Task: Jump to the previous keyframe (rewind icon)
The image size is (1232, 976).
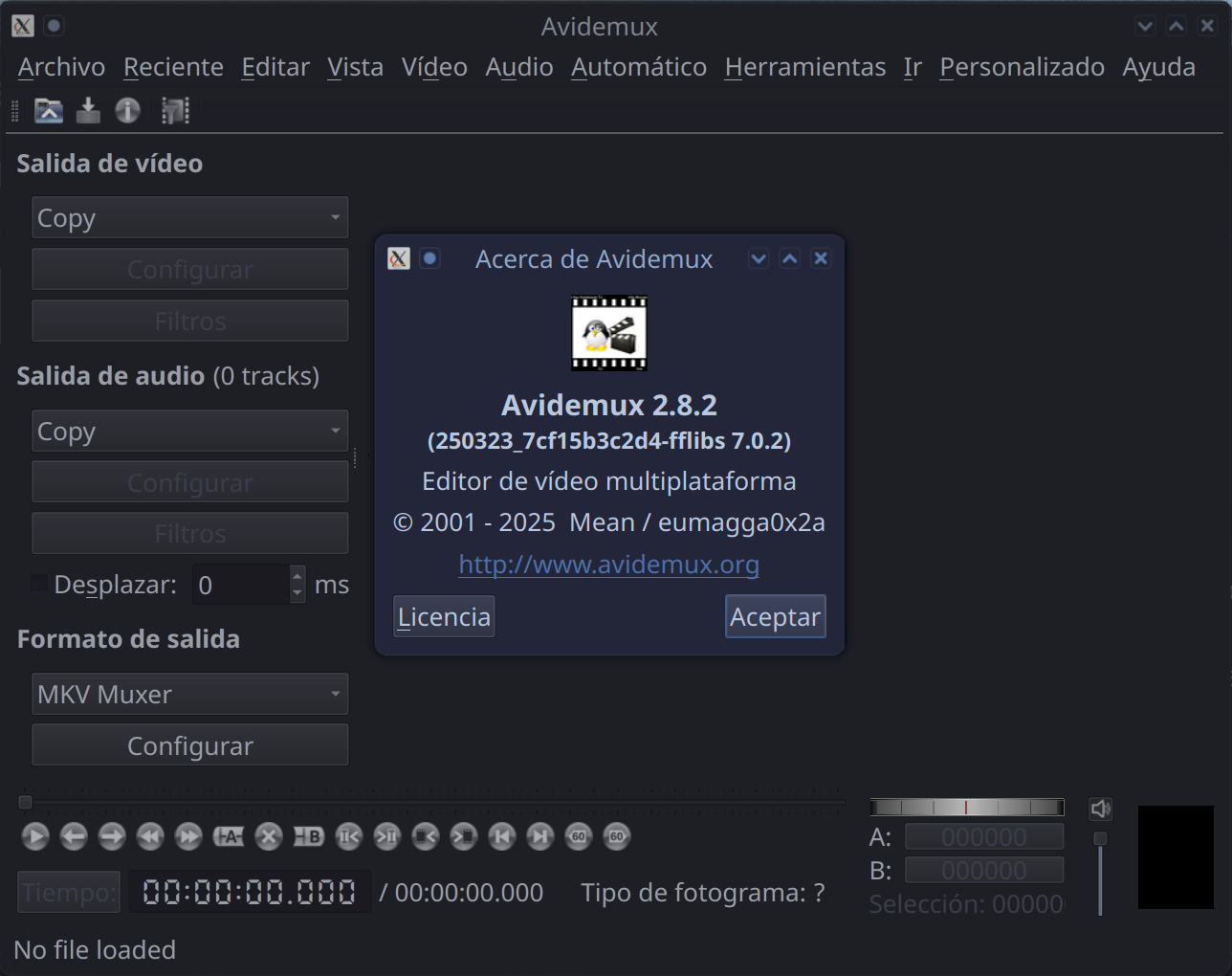Action: 150,836
